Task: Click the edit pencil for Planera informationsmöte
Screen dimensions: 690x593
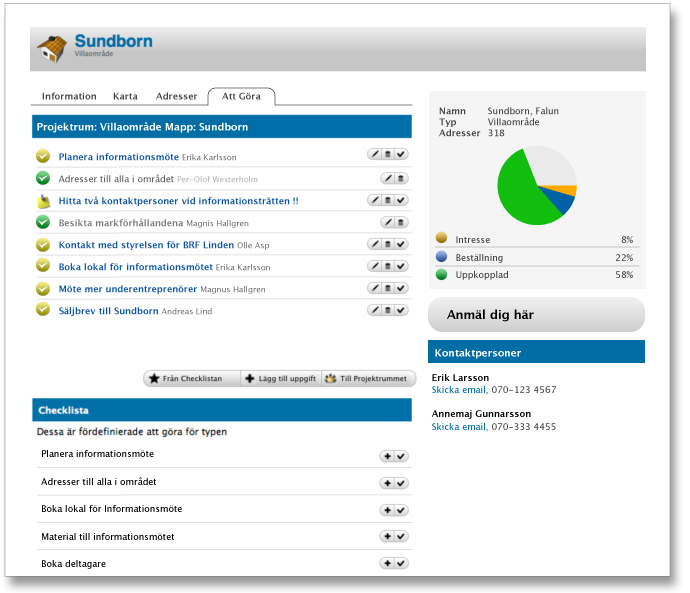Action: pos(375,155)
